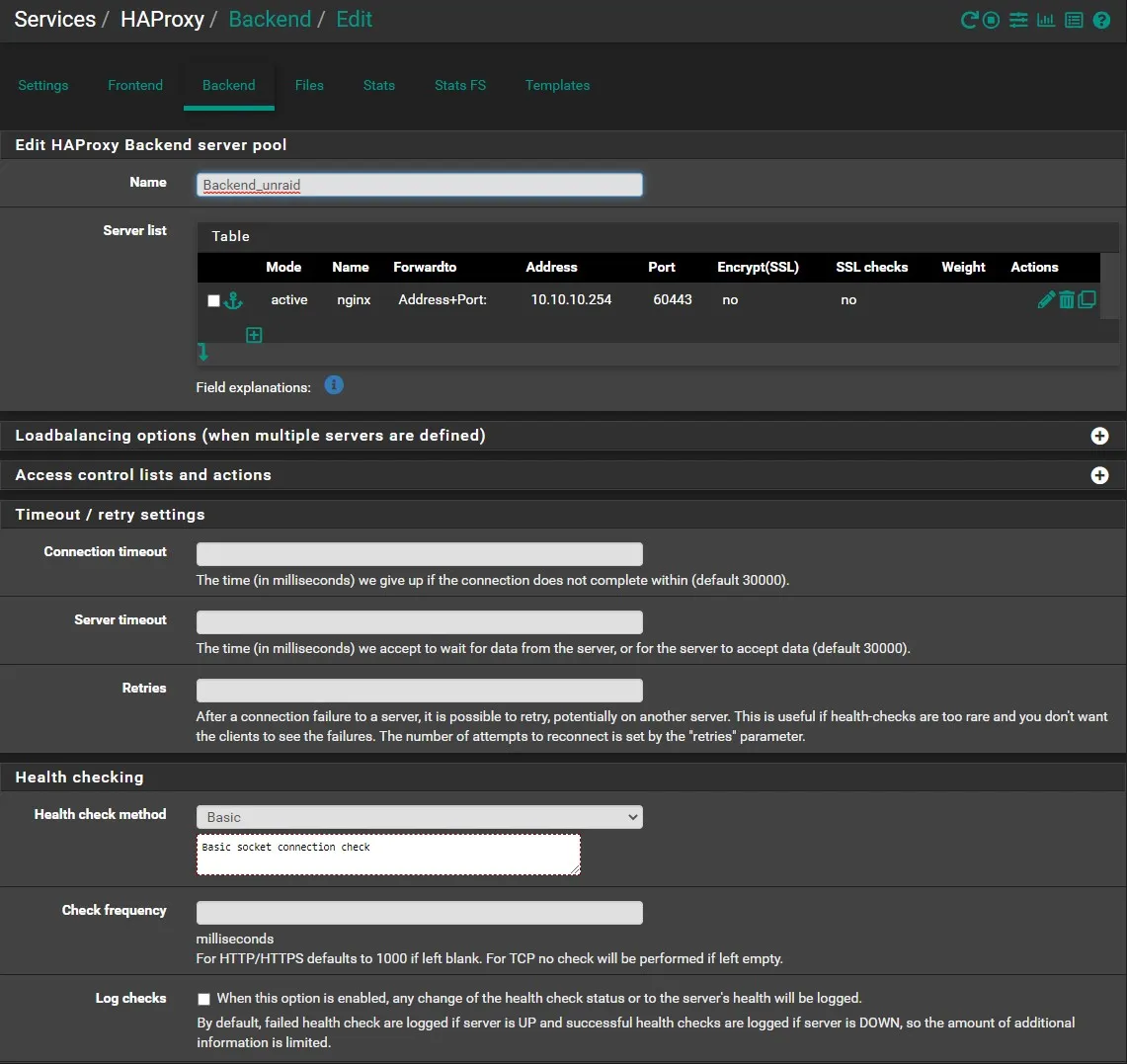Delete the nginx server entry
The width and height of the screenshot is (1127, 1064).
point(1067,299)
